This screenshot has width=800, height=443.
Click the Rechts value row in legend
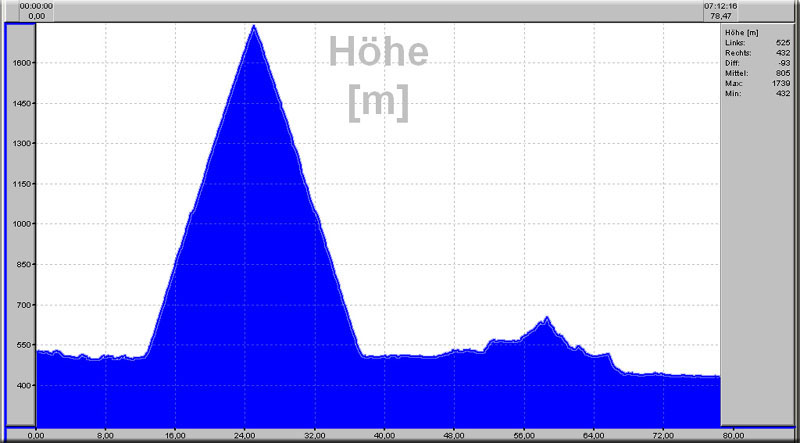coord(757,53)
